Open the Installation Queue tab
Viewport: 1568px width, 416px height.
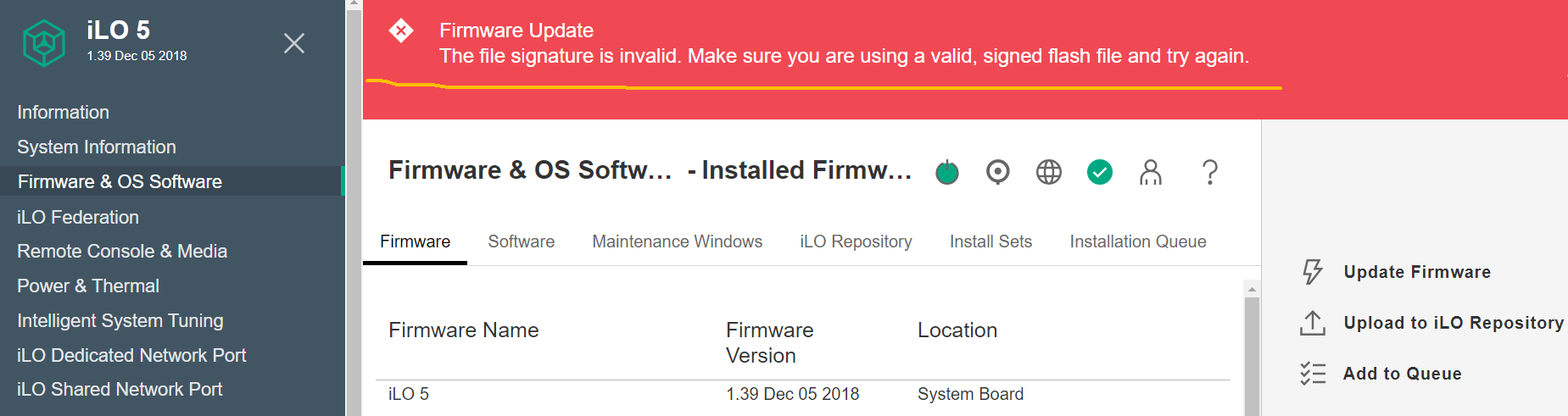click(x=1137, y=241)
